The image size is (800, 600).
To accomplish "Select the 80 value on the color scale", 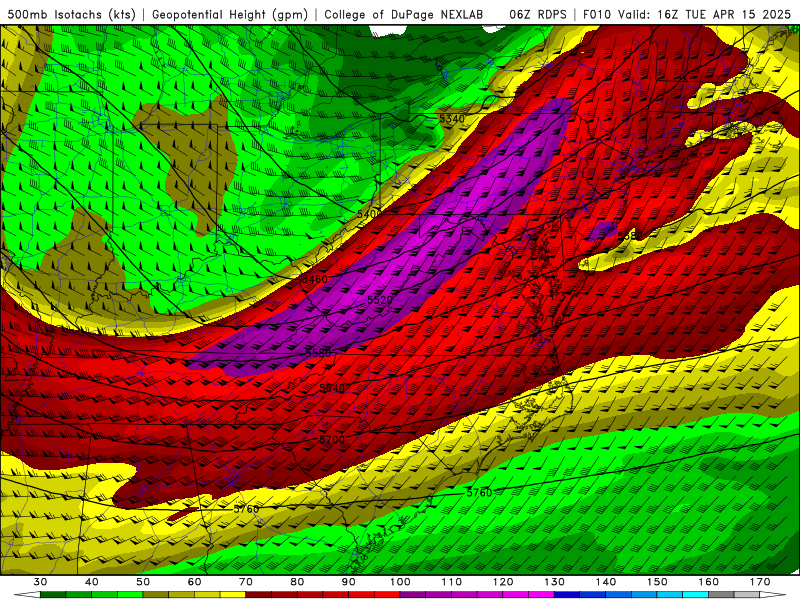I will tap(297, 582).
